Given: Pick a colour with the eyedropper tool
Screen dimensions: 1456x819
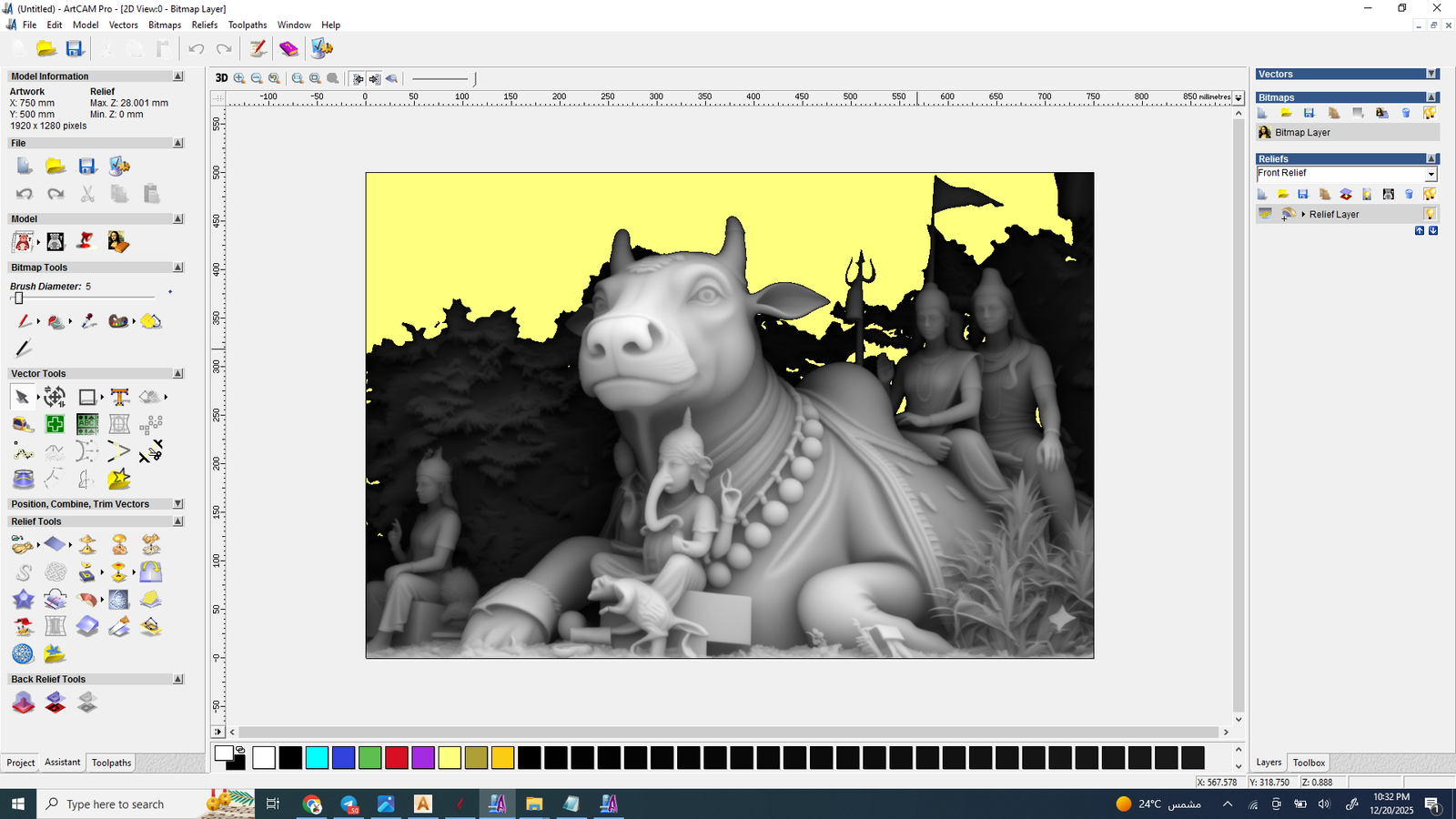Looking at the screenshot, I should pos(88,321).
